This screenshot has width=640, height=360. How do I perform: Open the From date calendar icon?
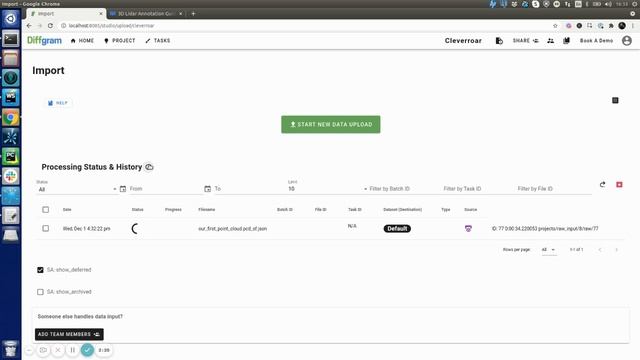pos(123,189)
